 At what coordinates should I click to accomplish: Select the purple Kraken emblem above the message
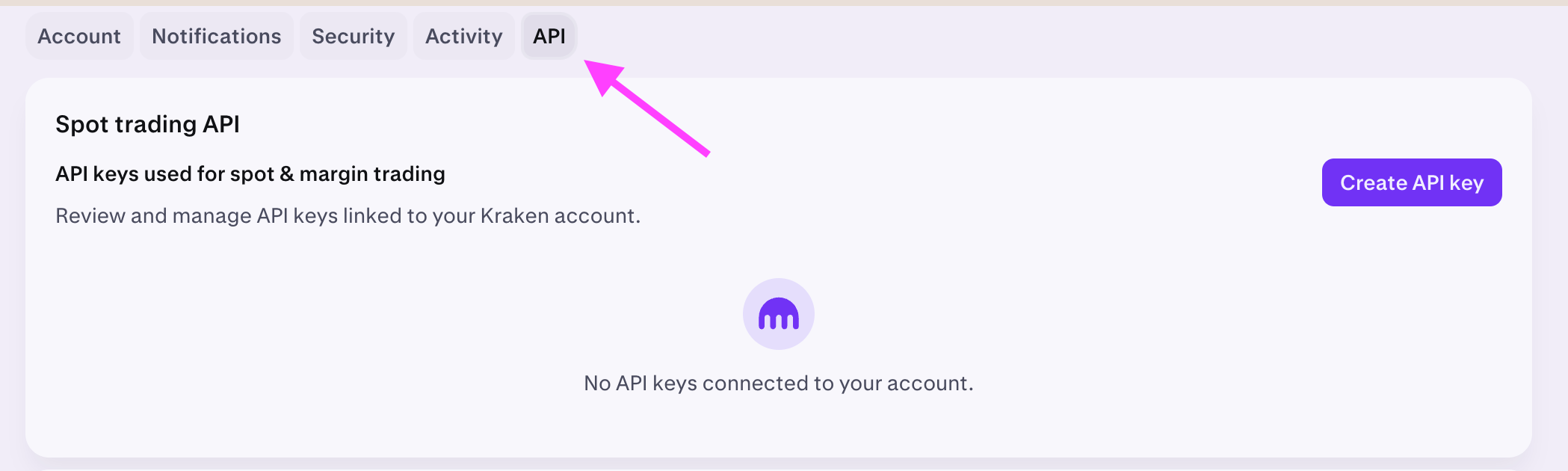click(779, 313)
